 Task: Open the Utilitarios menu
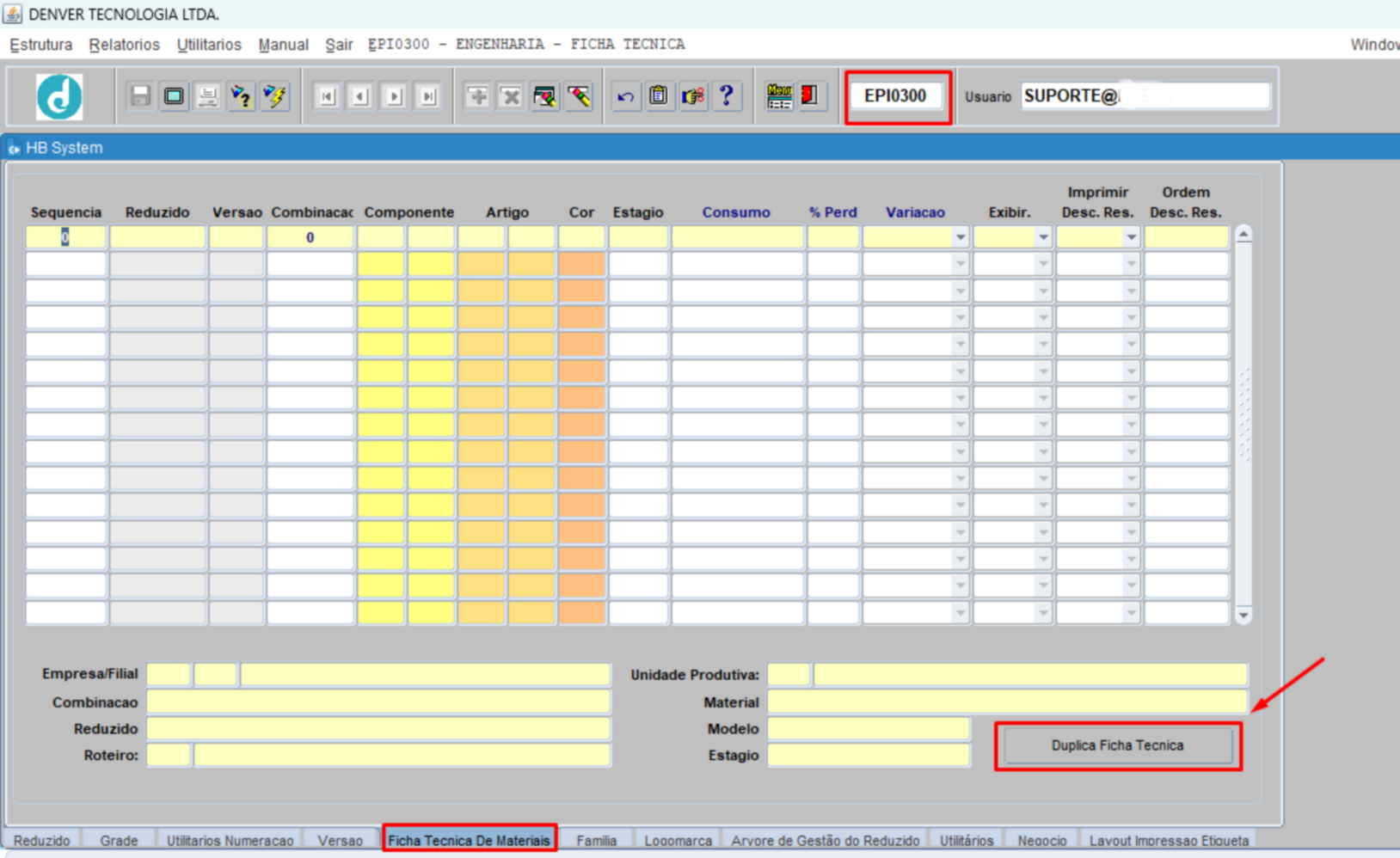point(209,45)
